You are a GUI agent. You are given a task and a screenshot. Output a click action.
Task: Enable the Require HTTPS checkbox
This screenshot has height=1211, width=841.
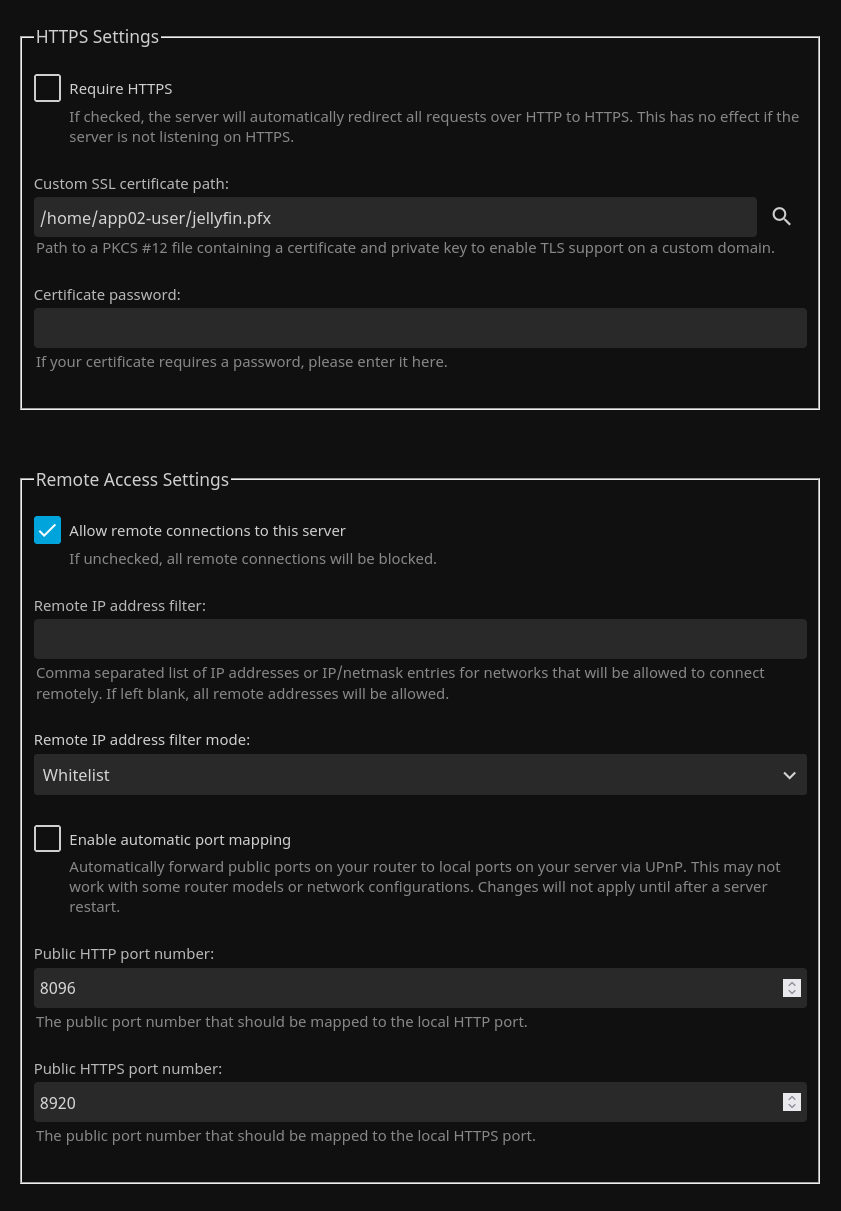48,88
